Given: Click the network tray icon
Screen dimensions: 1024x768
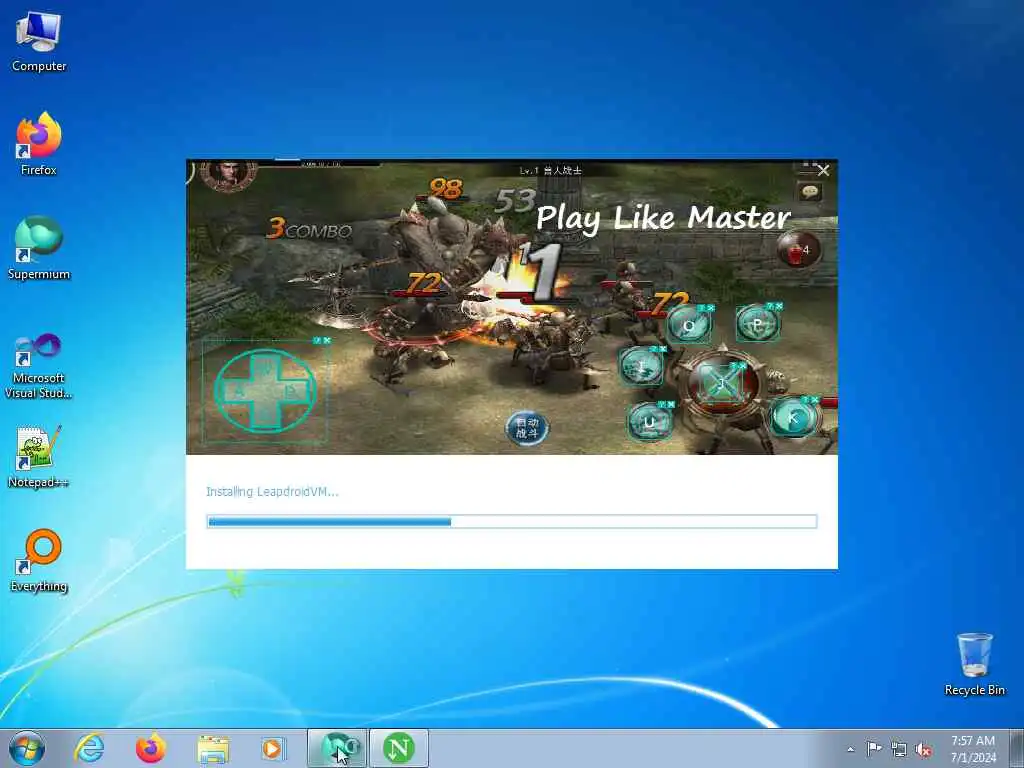Looking at the screenshot, I should (x=899, y=749).
